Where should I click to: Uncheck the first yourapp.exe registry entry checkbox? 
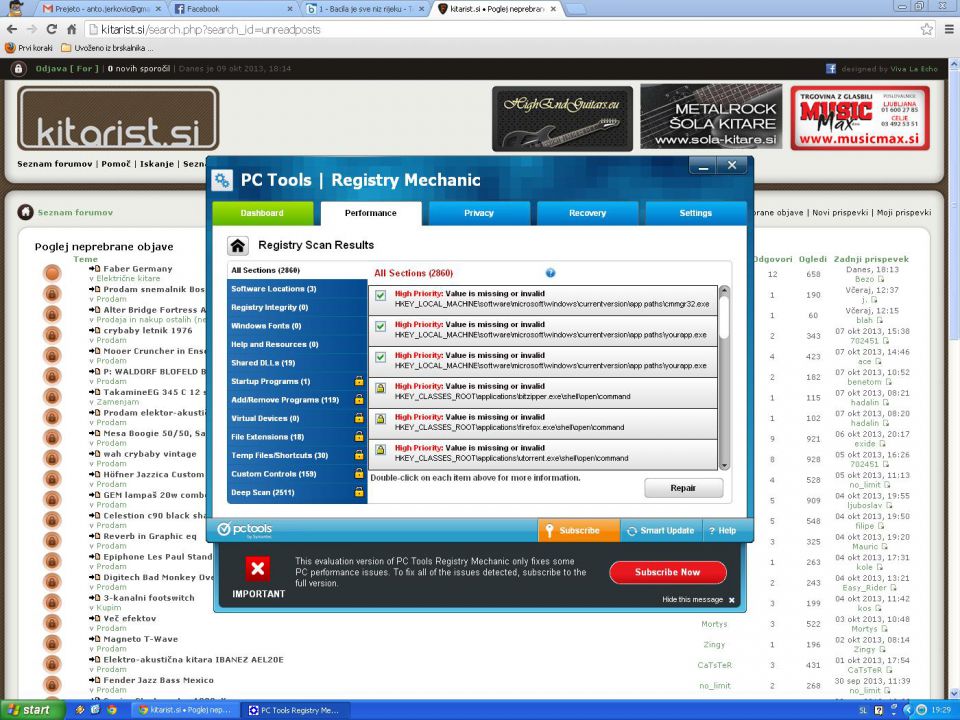pyautogui.click(x=381, y=326)
